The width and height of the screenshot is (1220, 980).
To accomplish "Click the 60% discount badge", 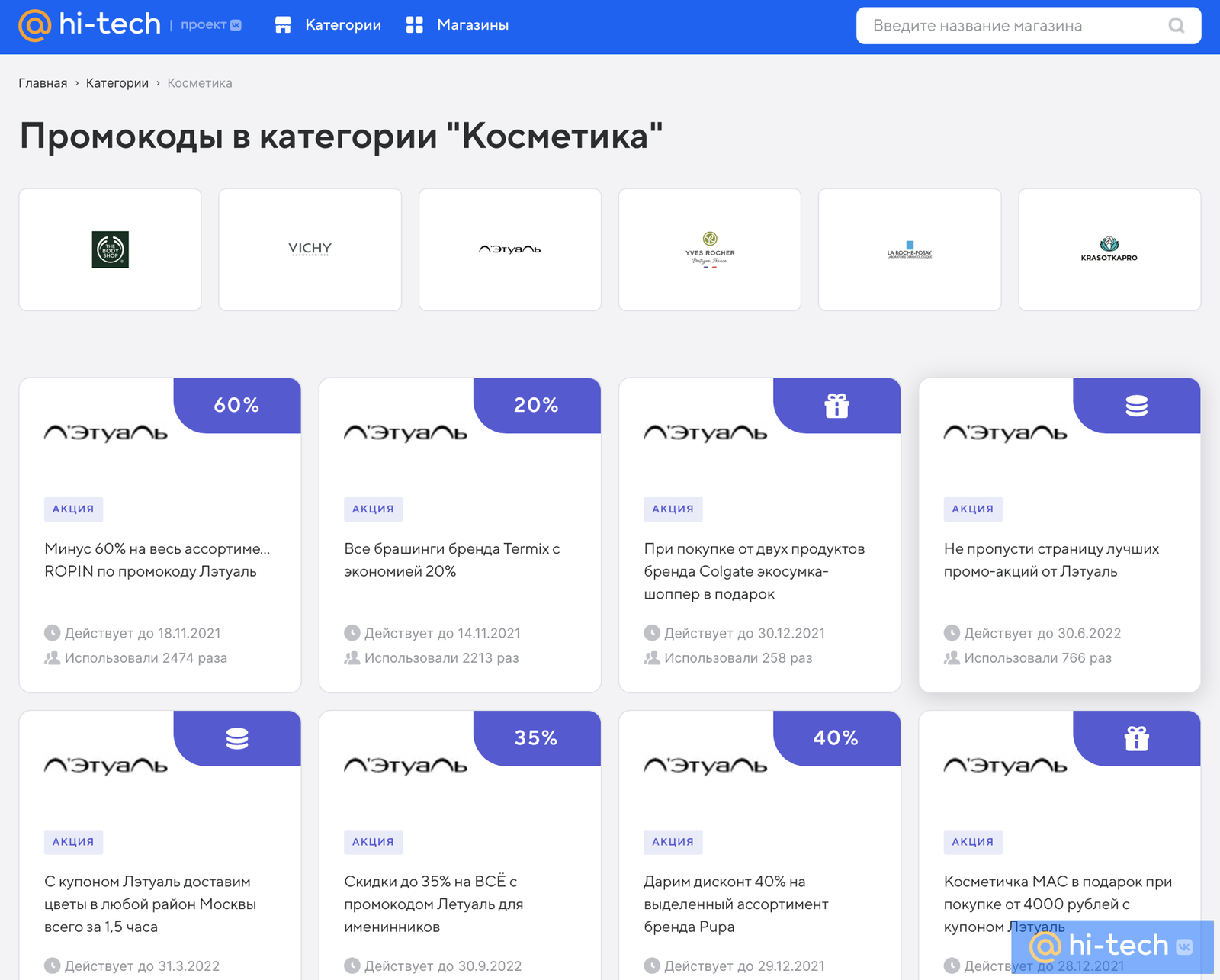I will [237, 405].
